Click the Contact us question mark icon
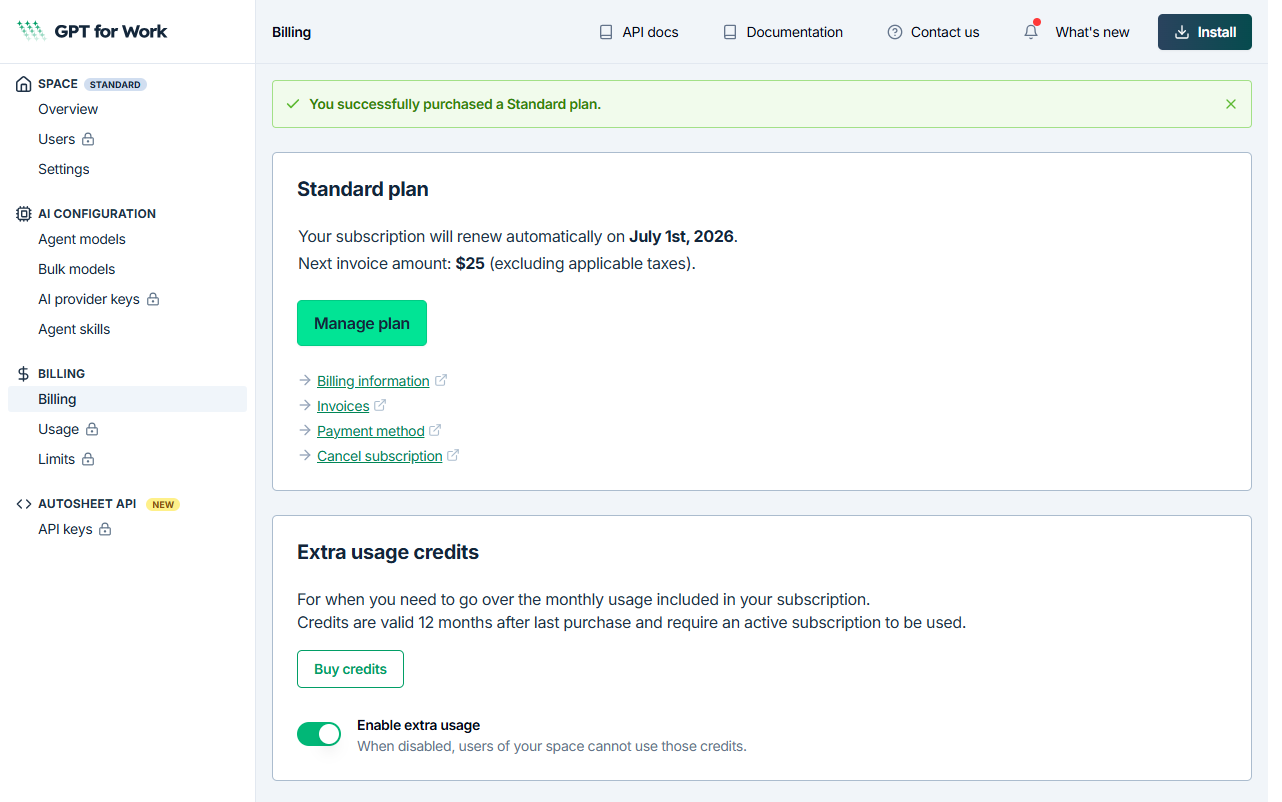1282x802 pixels. point(895,32)
